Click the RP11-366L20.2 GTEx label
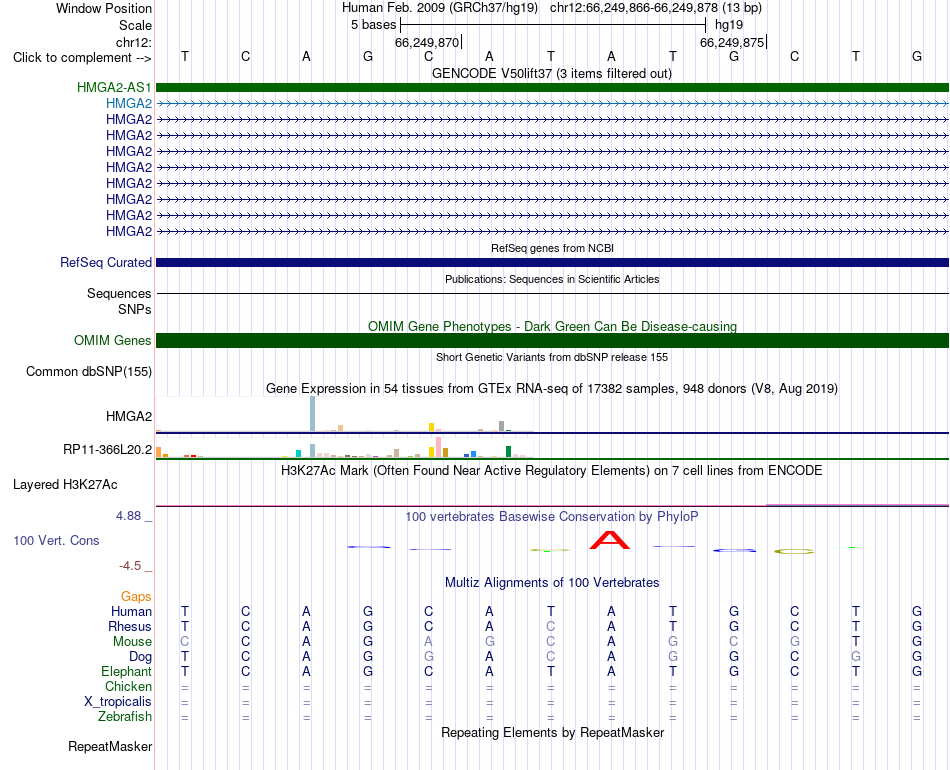 click(107, 450)
